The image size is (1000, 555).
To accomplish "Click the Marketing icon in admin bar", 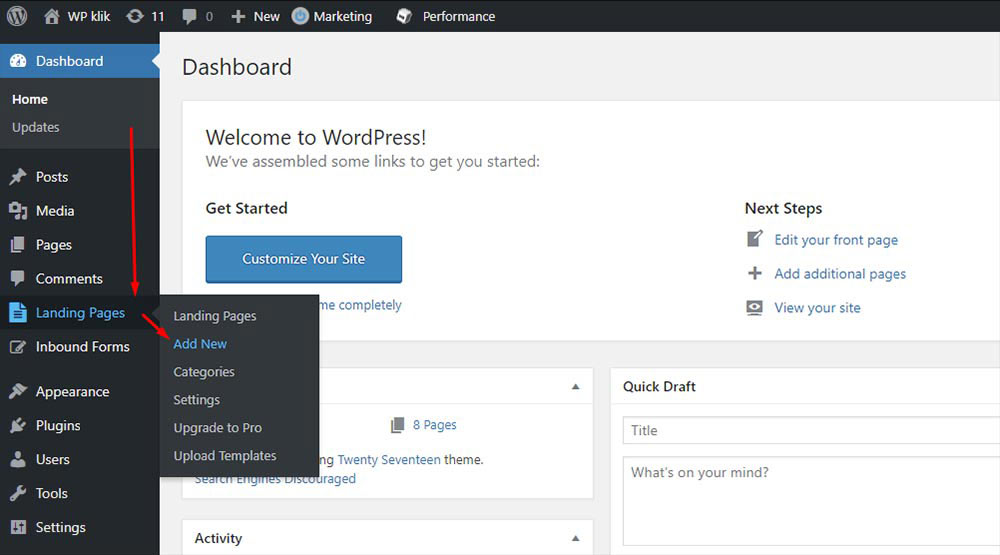I will pos(300,16).
